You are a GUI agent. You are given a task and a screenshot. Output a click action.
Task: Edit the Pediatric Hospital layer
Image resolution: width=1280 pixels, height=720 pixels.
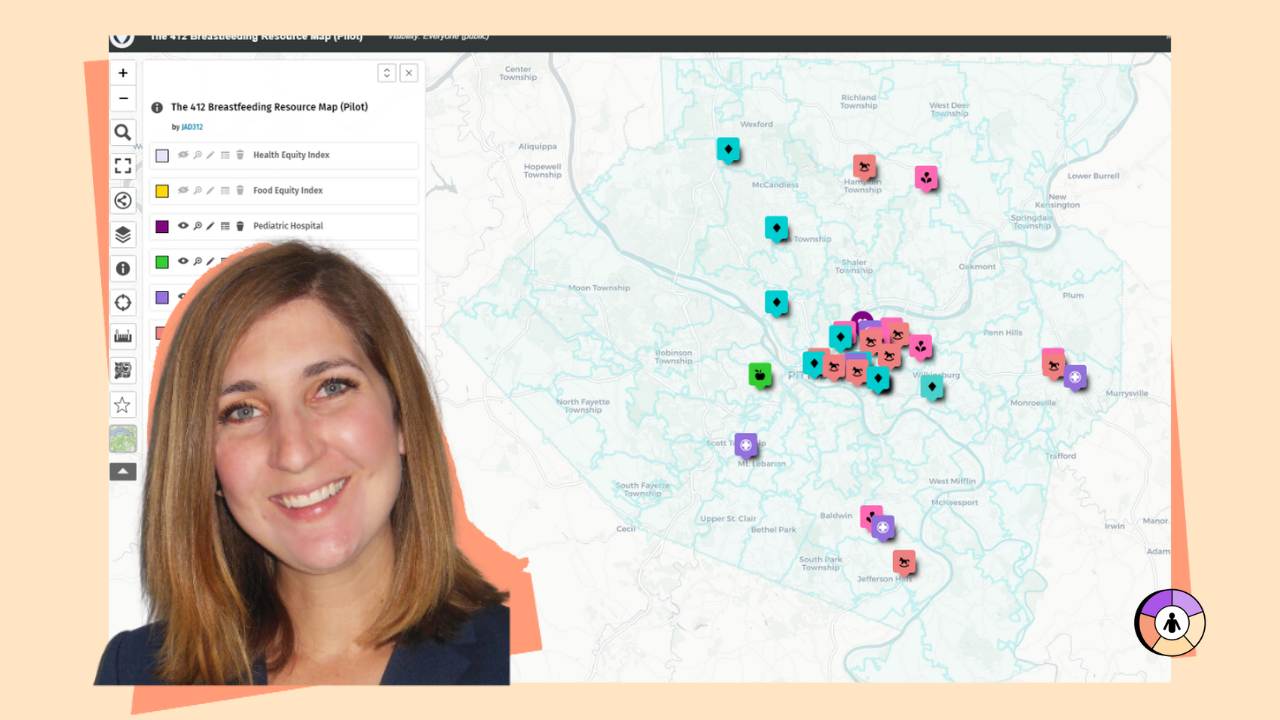211,226
